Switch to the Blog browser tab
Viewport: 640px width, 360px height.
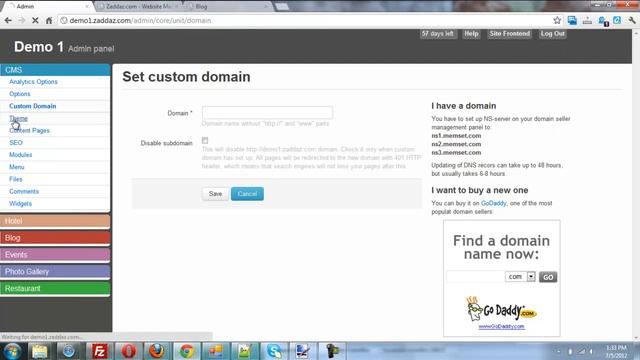click(x=227, y=7)
